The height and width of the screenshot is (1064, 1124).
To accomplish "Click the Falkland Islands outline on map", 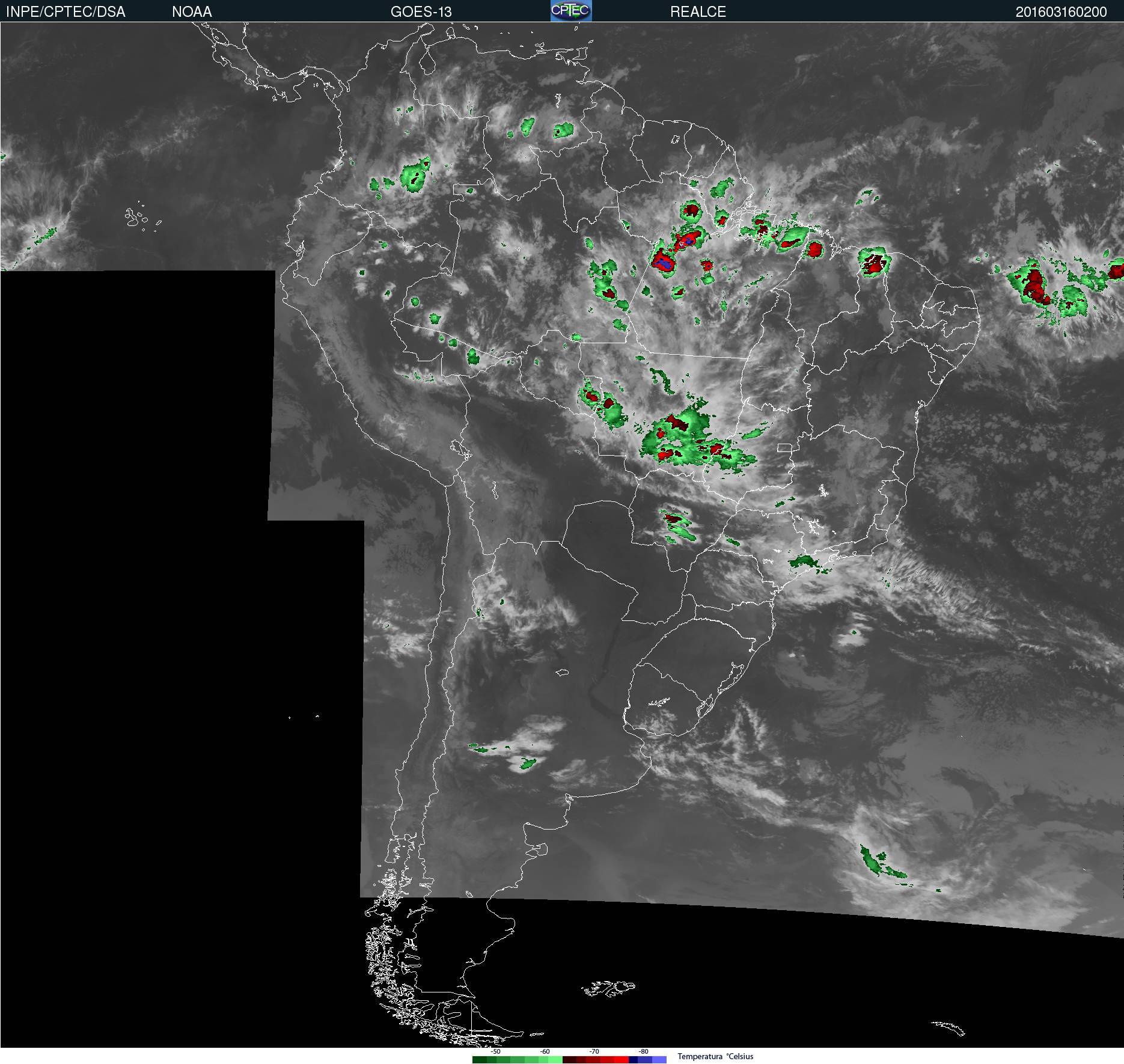I will point(608,987).
